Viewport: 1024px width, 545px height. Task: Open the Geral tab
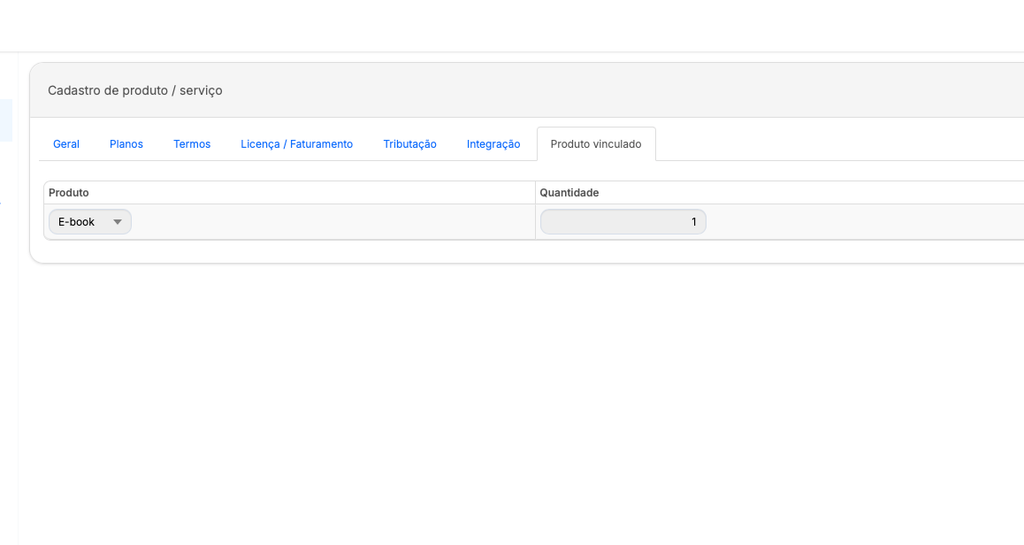point(66,144)
